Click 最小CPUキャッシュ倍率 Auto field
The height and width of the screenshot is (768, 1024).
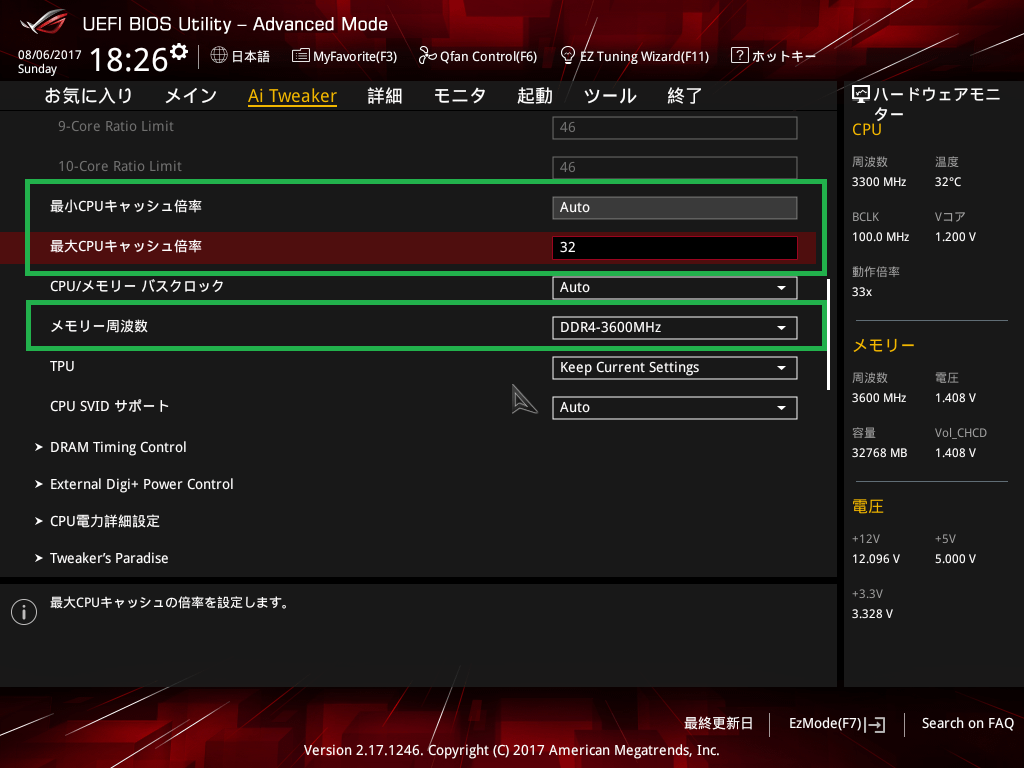click(x=675, y=208)
